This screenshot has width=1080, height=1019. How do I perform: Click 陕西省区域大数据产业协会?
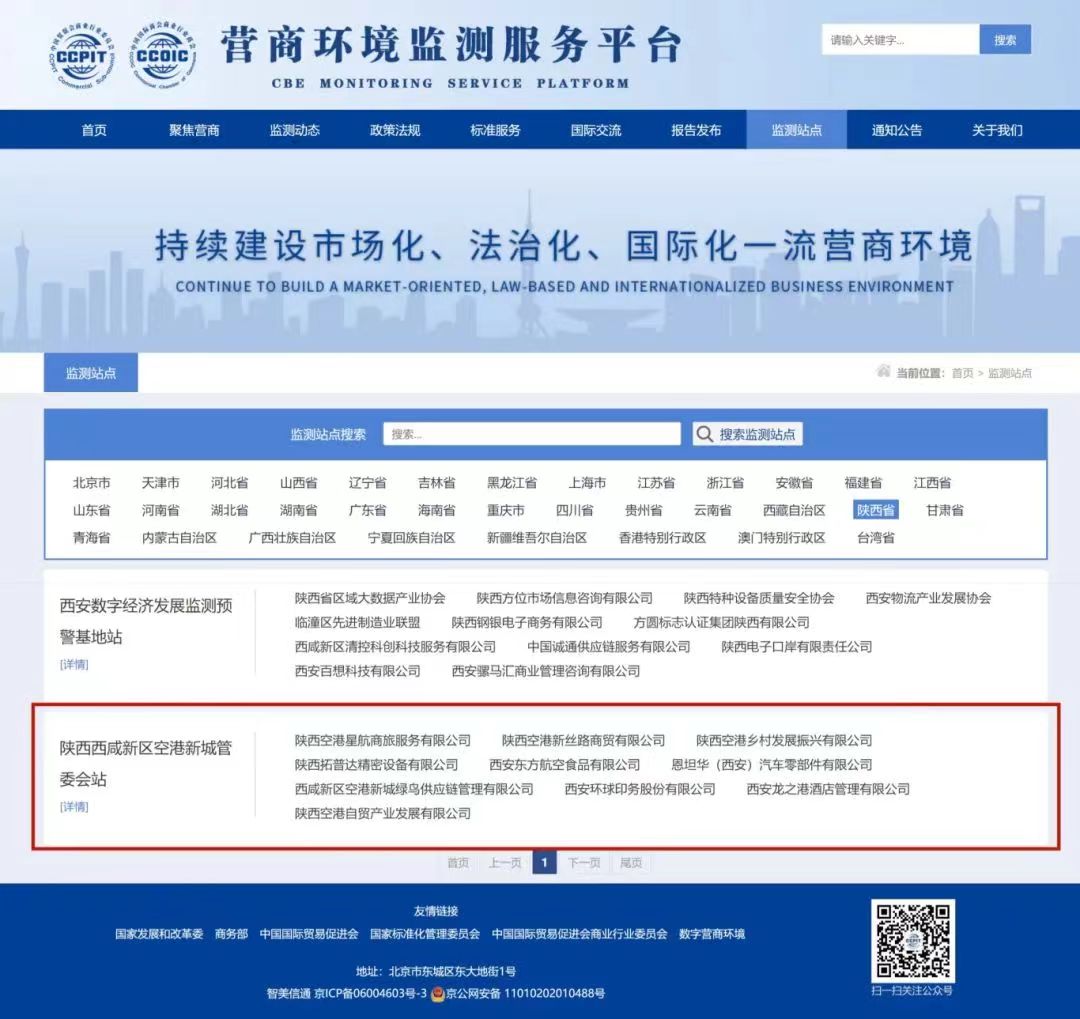point(370,598)
